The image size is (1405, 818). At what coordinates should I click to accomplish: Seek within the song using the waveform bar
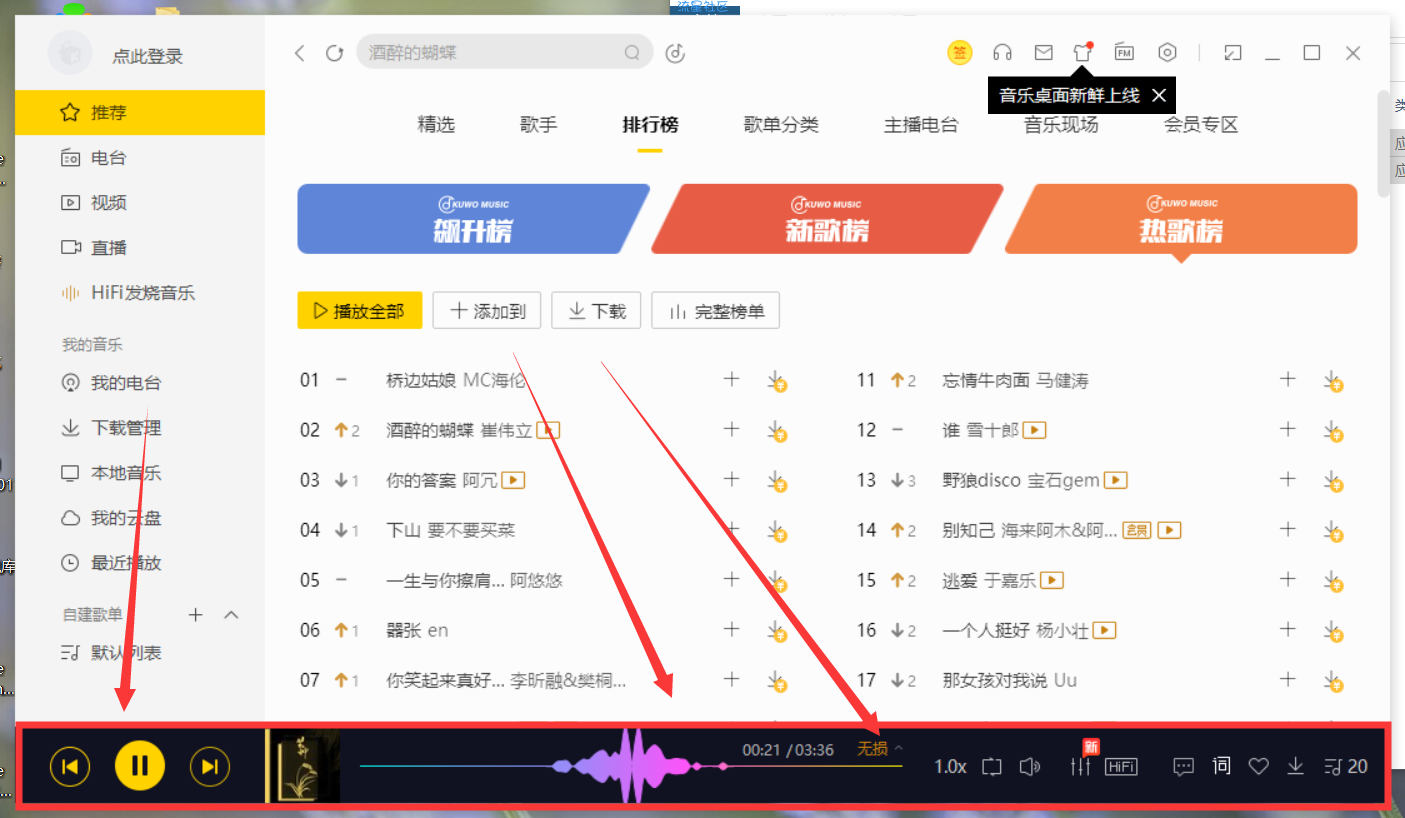click(631, 766)
